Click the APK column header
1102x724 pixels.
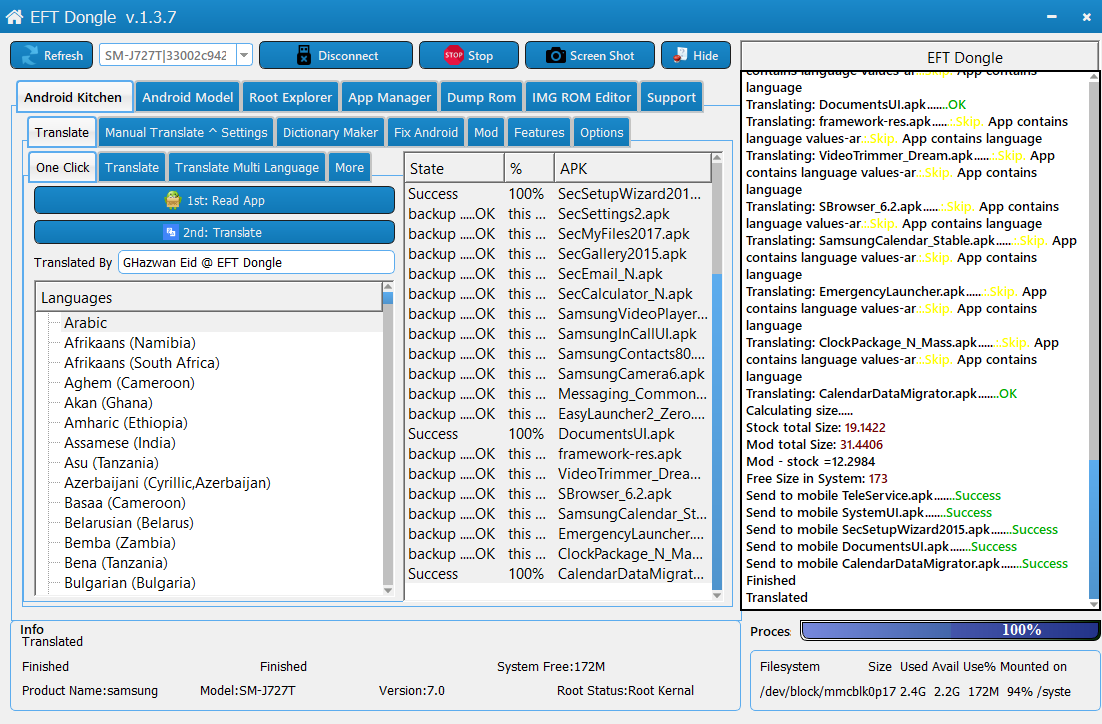(633, 169)
